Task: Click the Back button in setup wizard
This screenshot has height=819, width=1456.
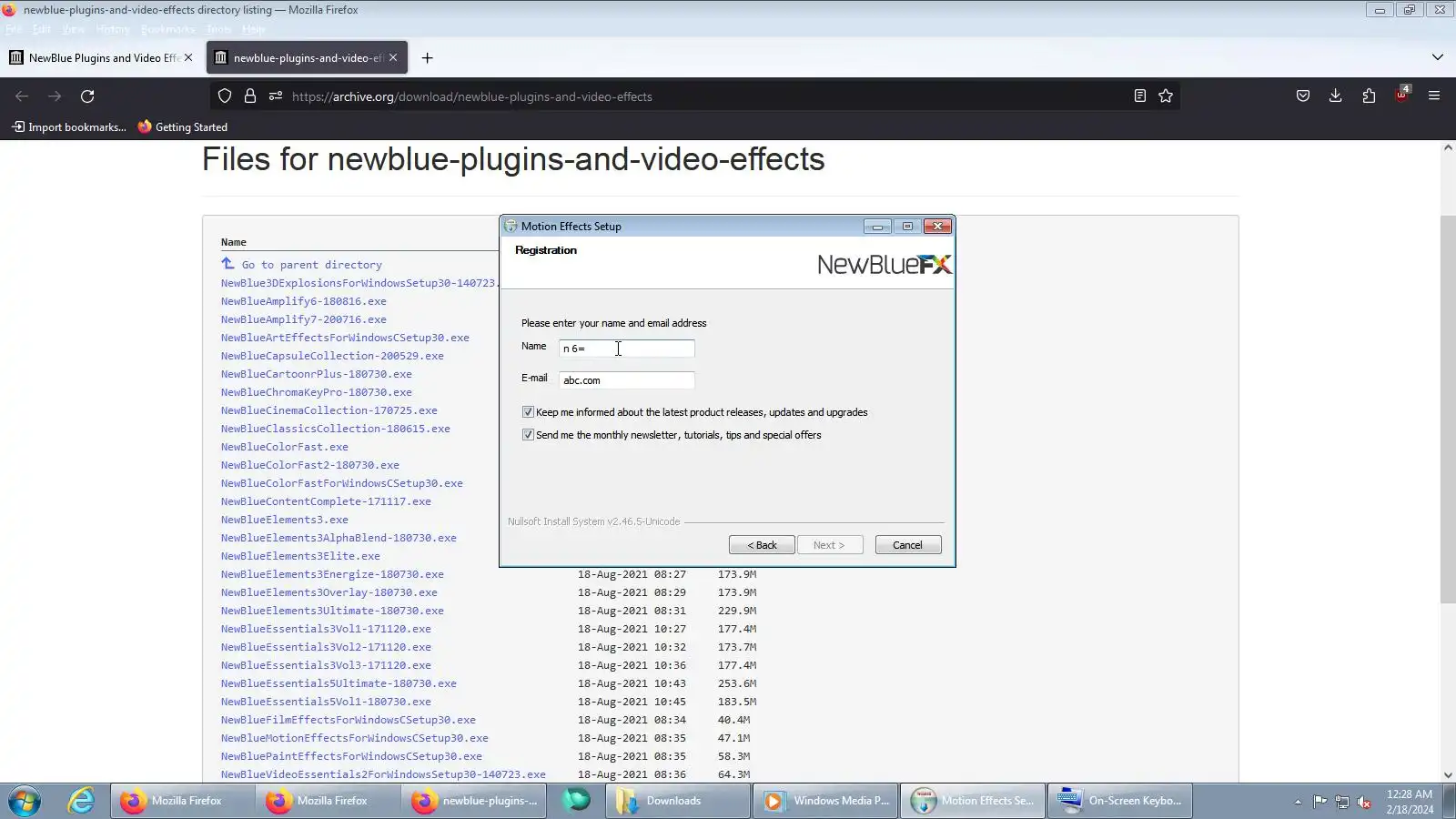Action: click(762, 545)
